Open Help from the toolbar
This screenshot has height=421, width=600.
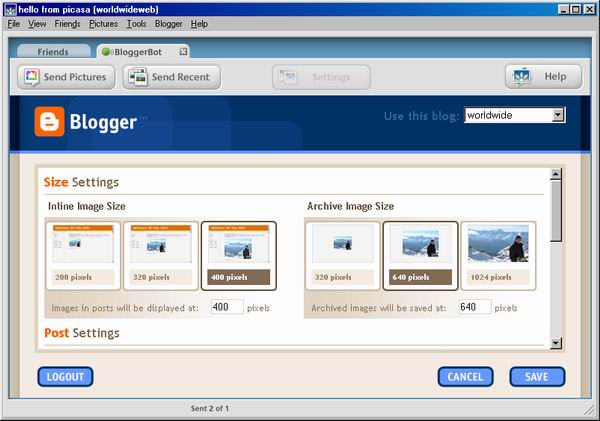543,77
